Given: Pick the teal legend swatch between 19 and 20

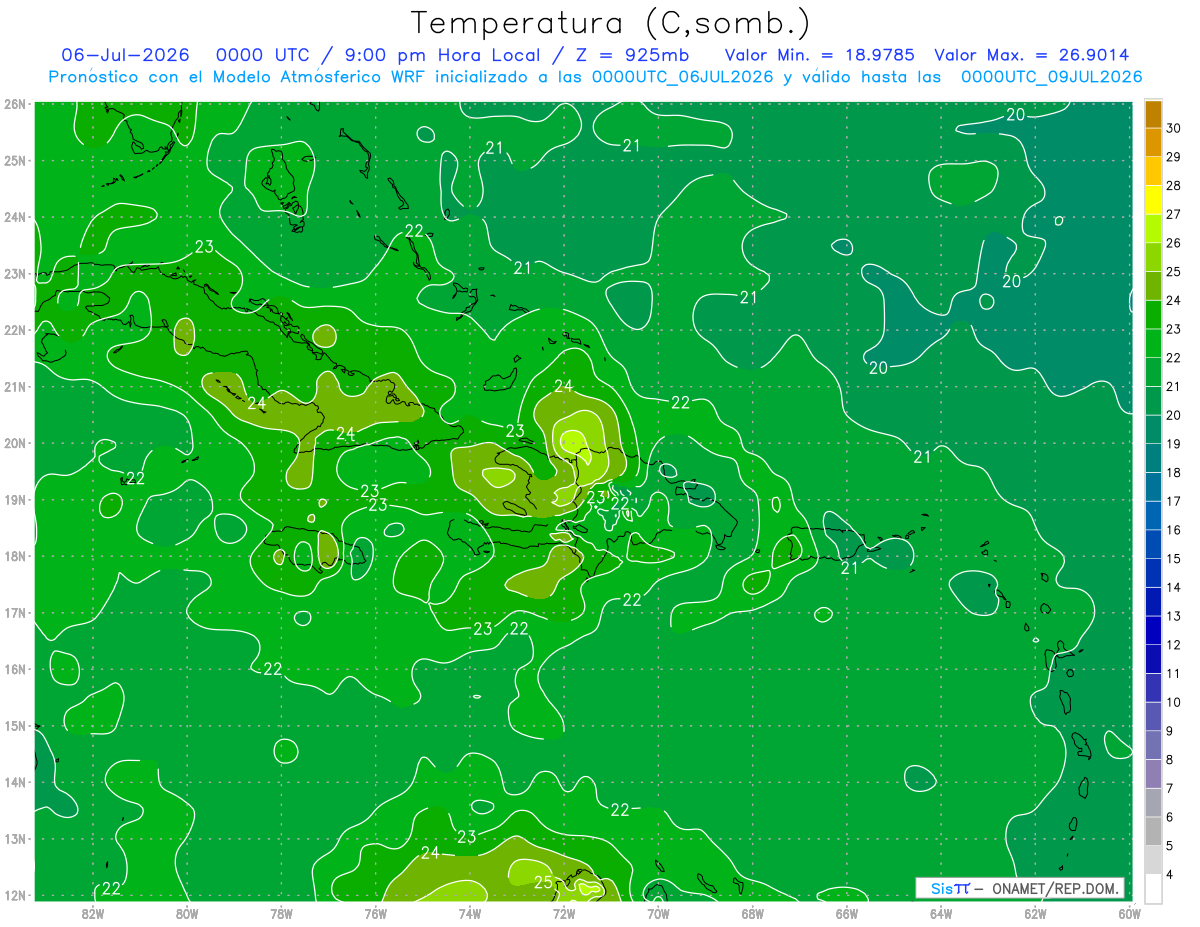Looking at the screenshot, I should click(1153, 430).
